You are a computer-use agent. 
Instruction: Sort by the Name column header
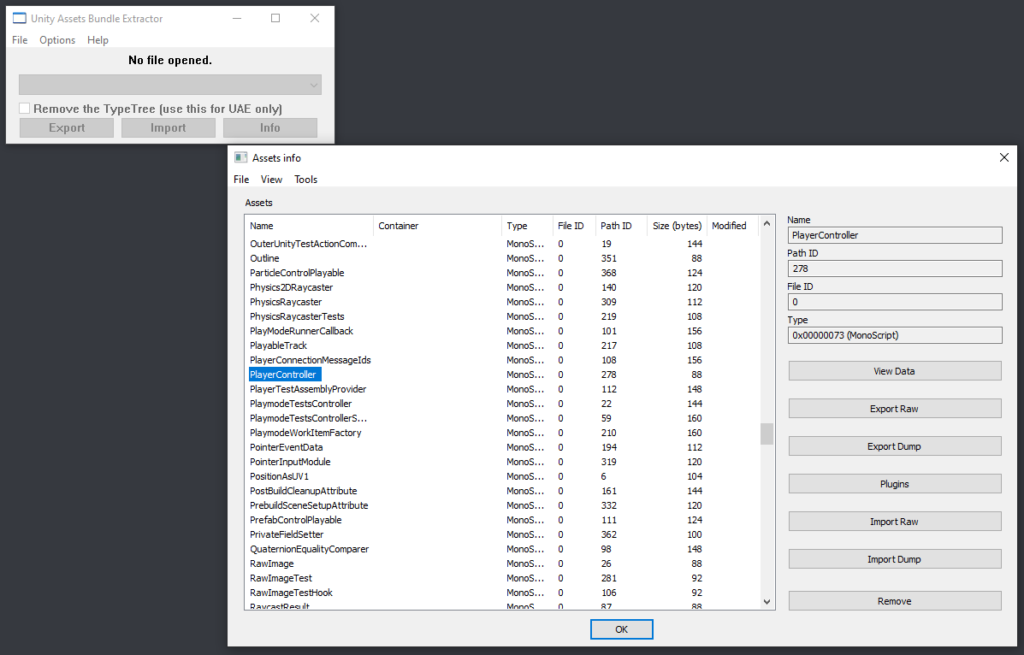coord(310,226)
